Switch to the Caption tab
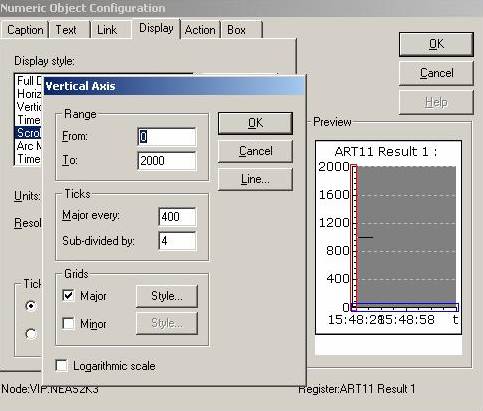This screenshot has height=411, width=483. [25, 30]
